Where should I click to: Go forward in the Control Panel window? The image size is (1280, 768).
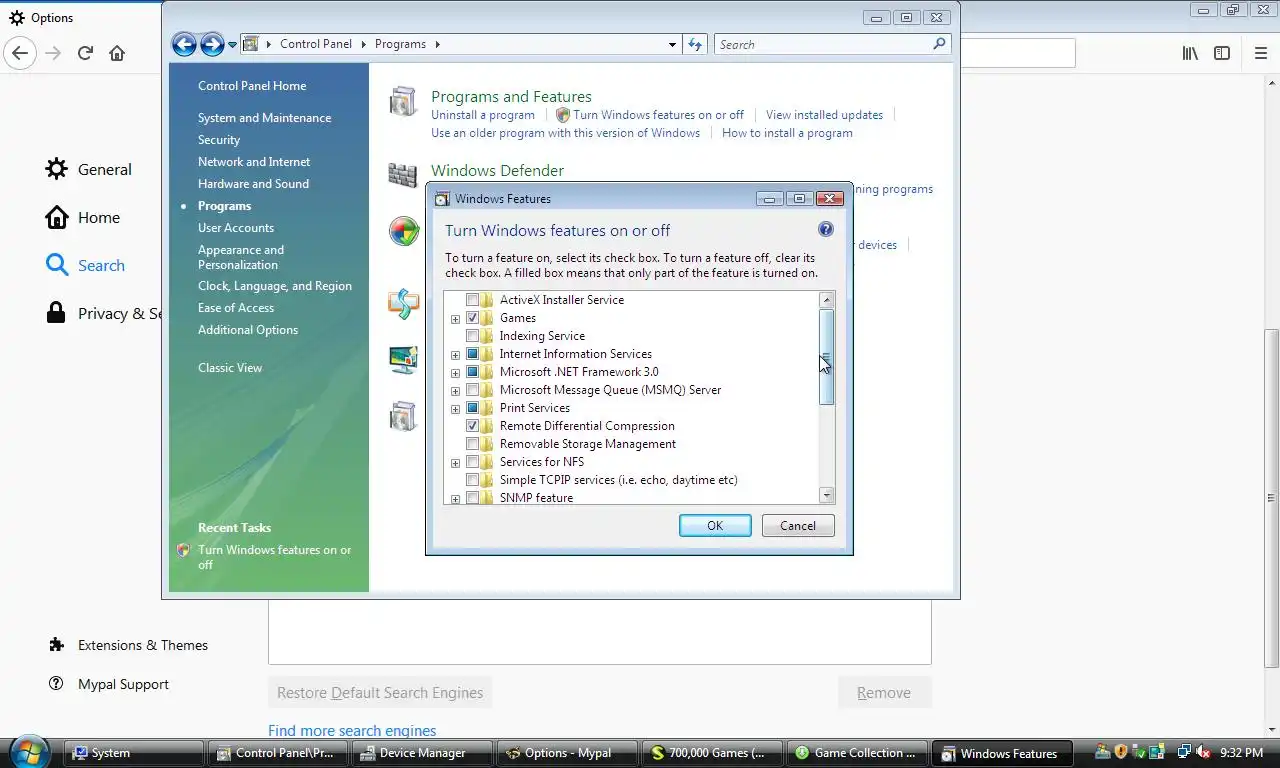click(x=212, y=44)
